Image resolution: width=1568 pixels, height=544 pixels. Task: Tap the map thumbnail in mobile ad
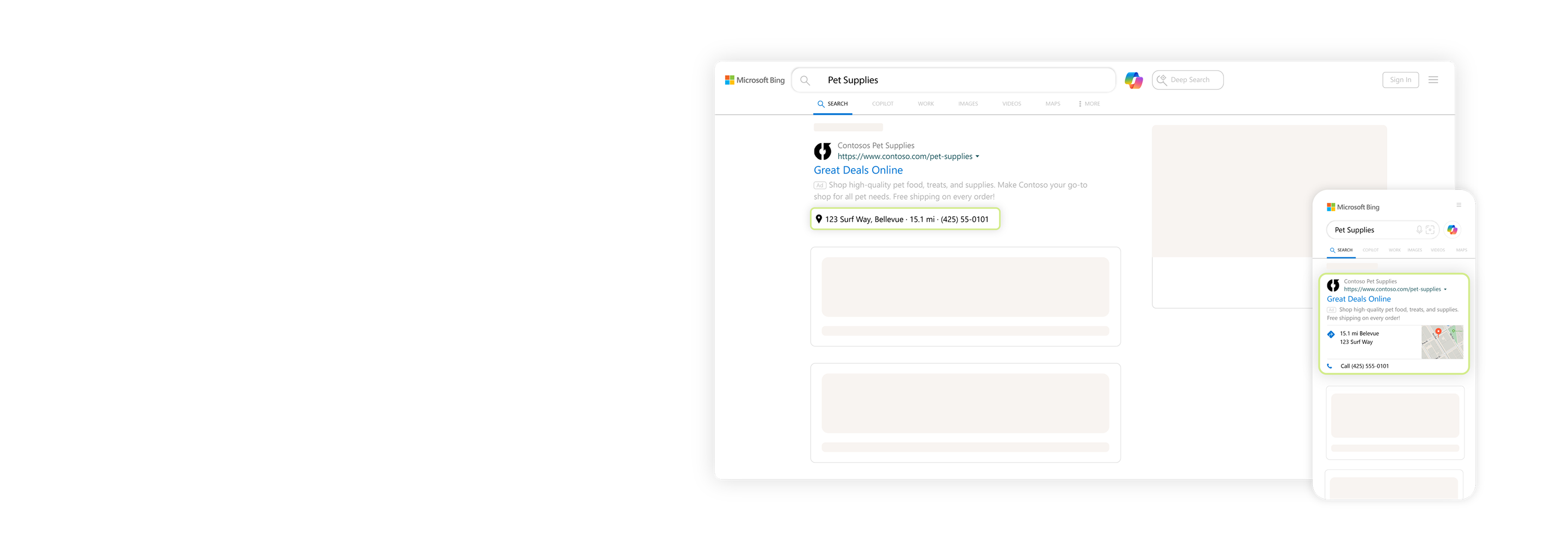(1441, 342)
